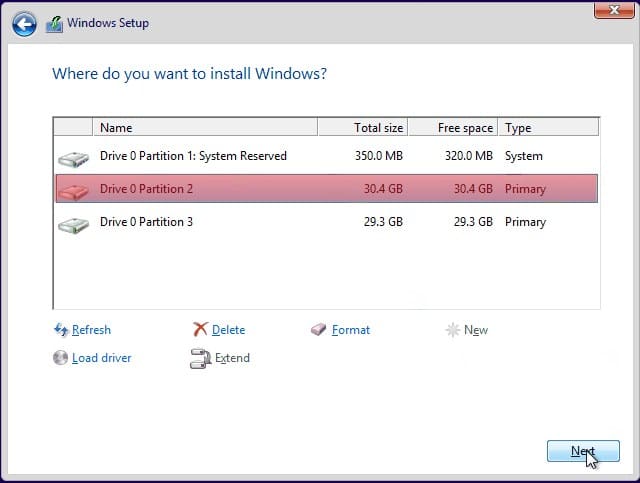Click the Load driver disc icon
The image size is (640, 483).
[60, 358]
